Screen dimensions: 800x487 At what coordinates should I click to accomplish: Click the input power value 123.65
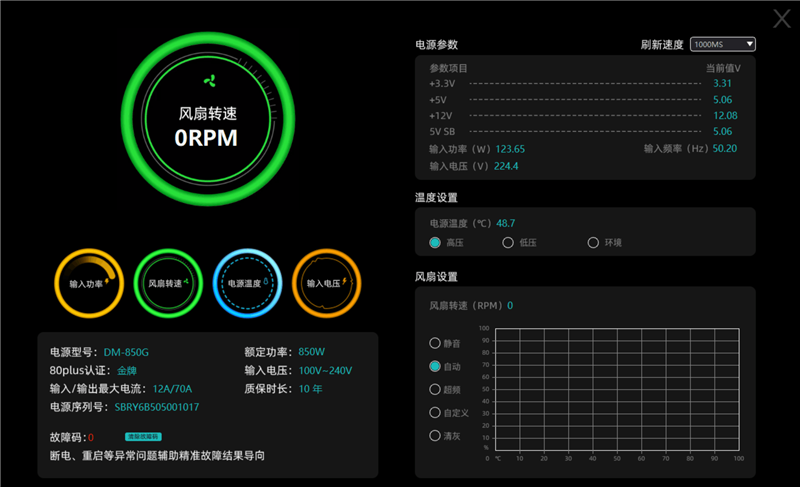coord(510,149)
